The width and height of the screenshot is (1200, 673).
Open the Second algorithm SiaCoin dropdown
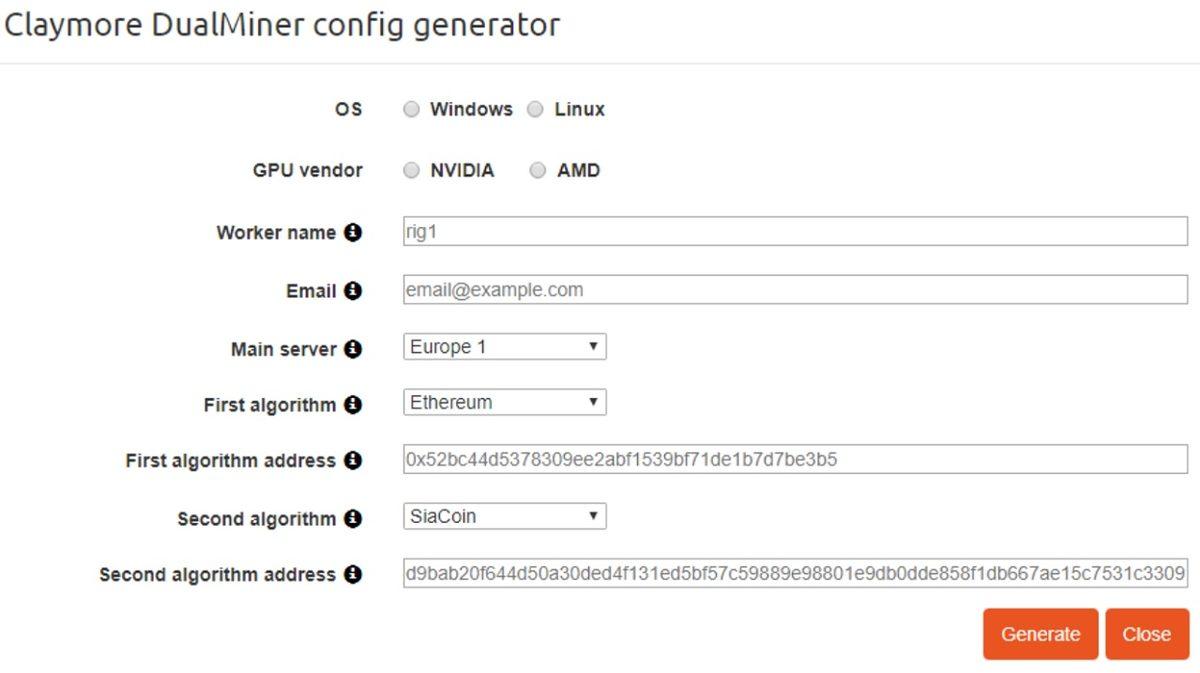point(505,517)
